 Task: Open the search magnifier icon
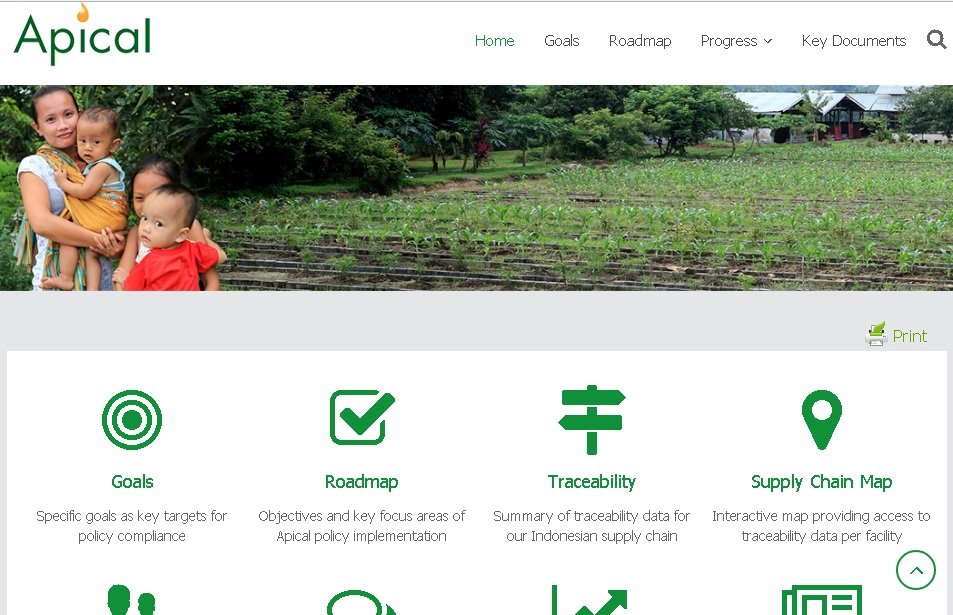tap(936, 40)
